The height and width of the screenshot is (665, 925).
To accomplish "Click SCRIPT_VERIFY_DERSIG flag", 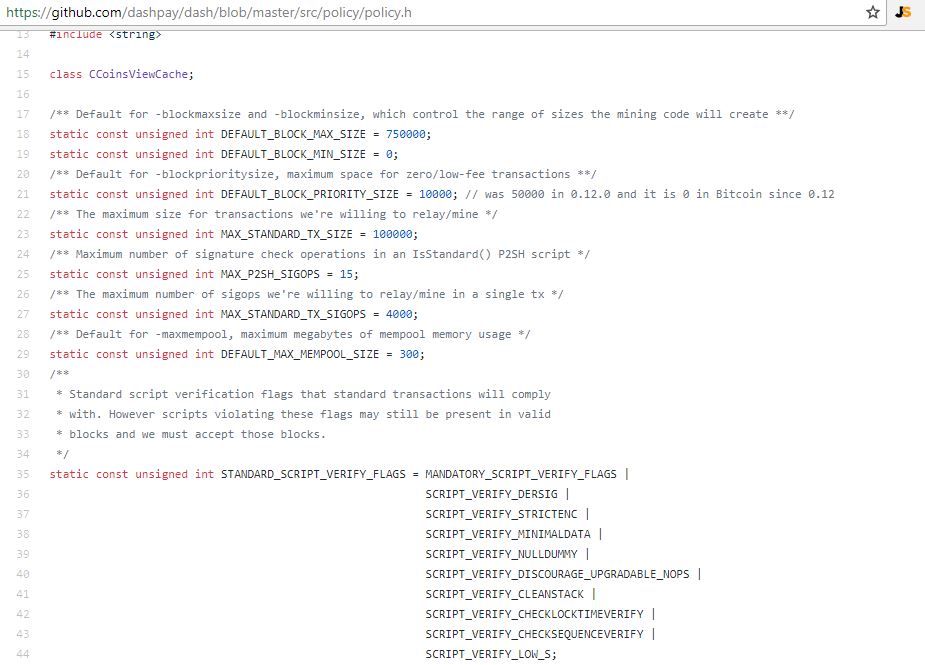I will [x=491, y=494].
